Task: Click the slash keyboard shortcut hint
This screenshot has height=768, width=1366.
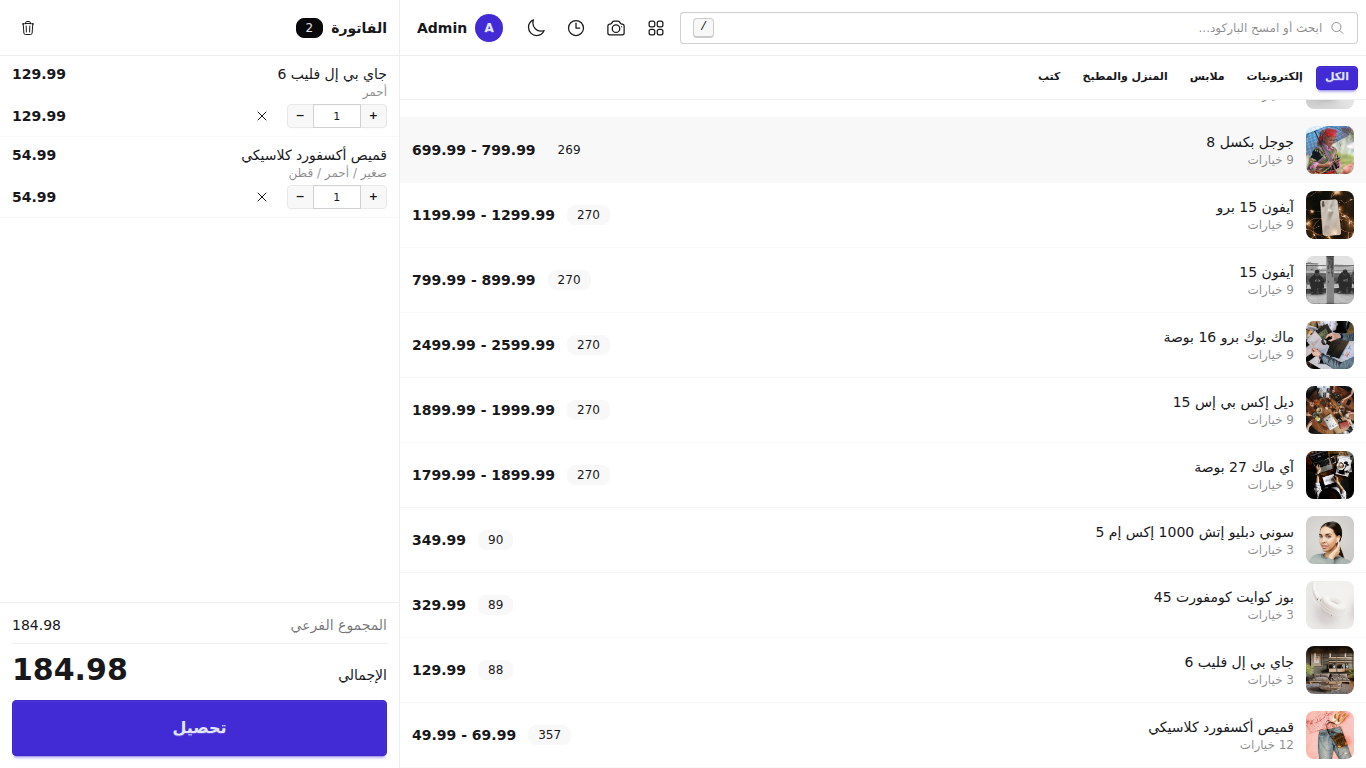Action: [x=703, y=28]
